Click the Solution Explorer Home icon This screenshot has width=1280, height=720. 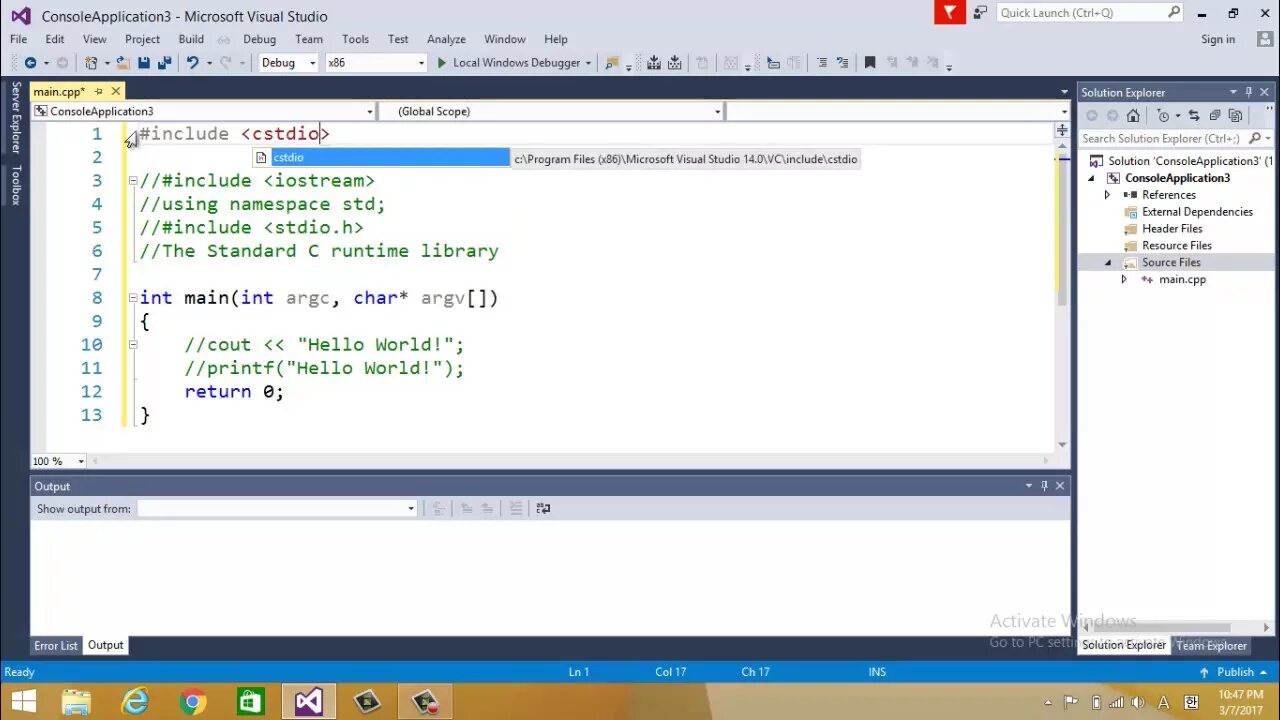tap(1133, 116)
